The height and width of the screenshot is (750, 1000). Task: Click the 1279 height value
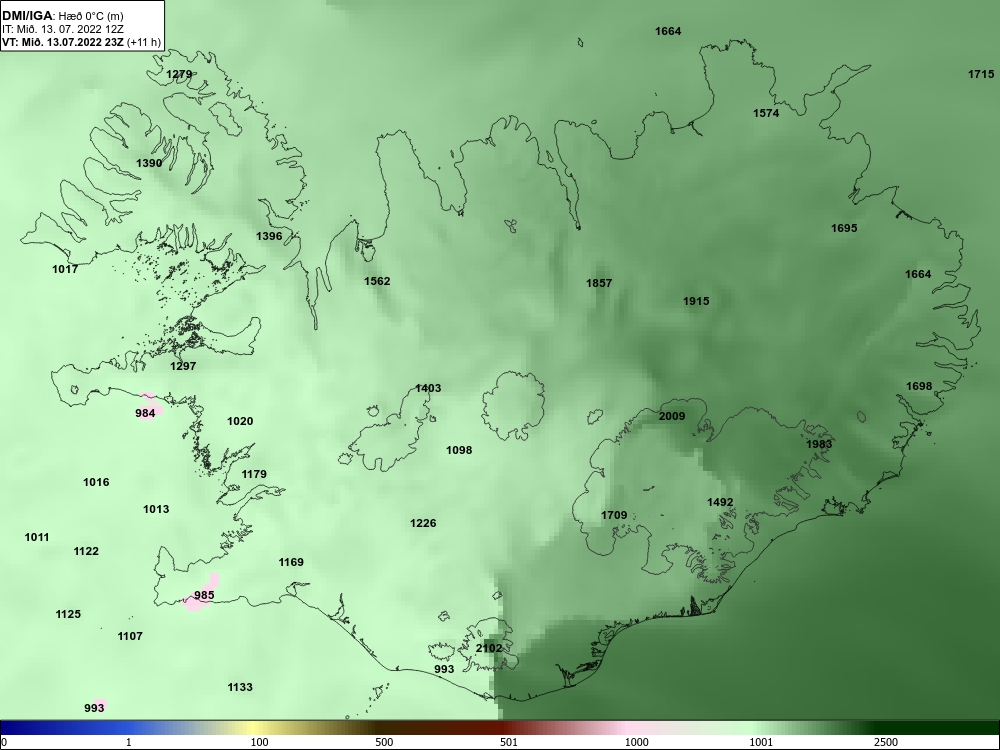point(179,74)
